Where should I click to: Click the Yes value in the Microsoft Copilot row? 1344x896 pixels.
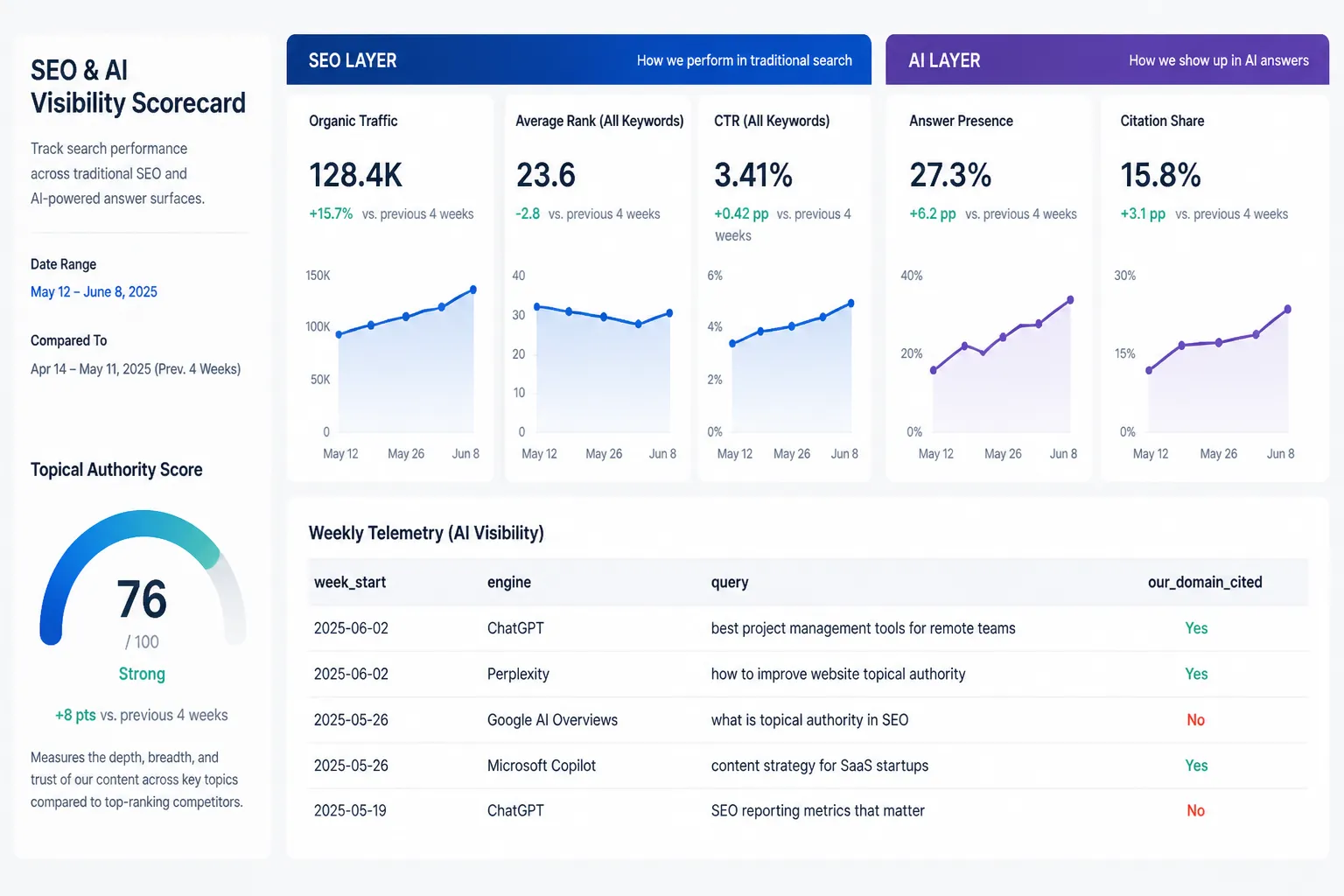(1196, 766)
